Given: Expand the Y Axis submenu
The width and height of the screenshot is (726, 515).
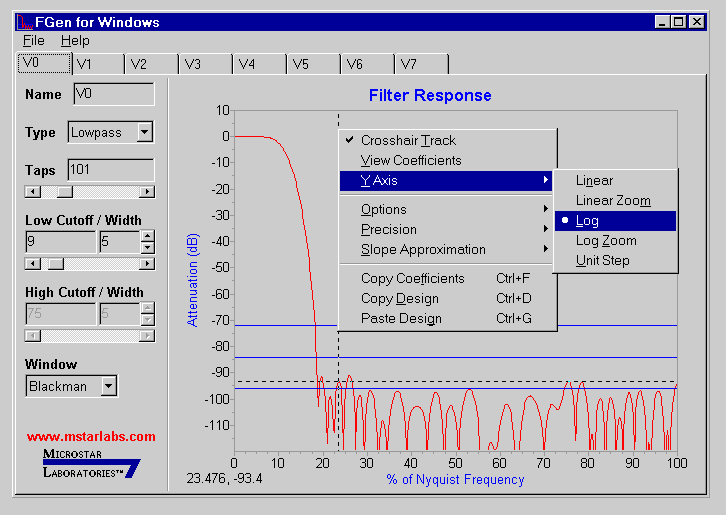Looking at the screenshot, I should tap(447, 181).
